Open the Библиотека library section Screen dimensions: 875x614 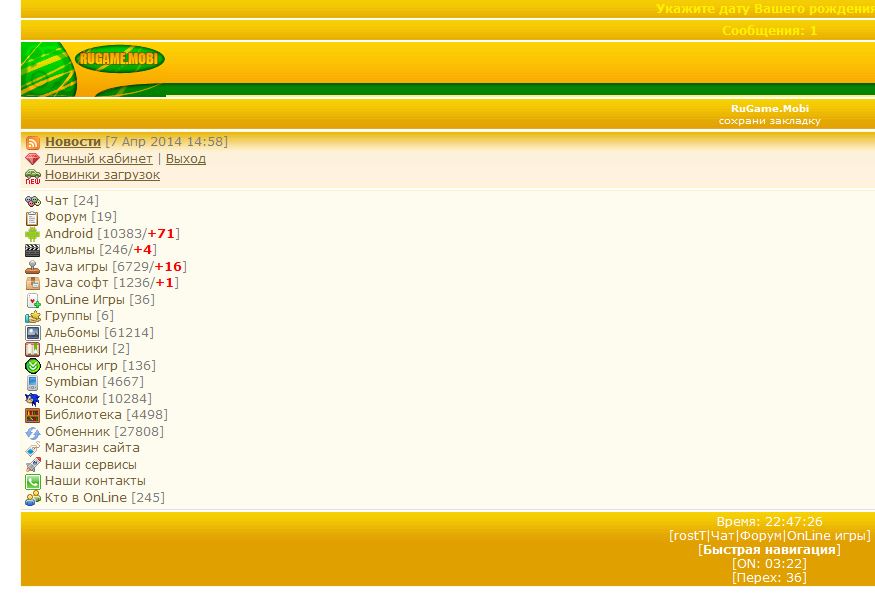83,415
